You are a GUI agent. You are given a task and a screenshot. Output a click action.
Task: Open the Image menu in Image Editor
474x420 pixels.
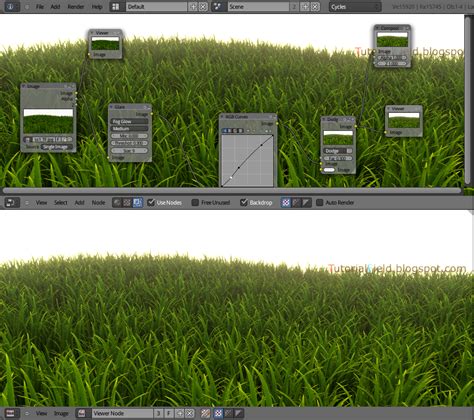(x=61, y=413)
